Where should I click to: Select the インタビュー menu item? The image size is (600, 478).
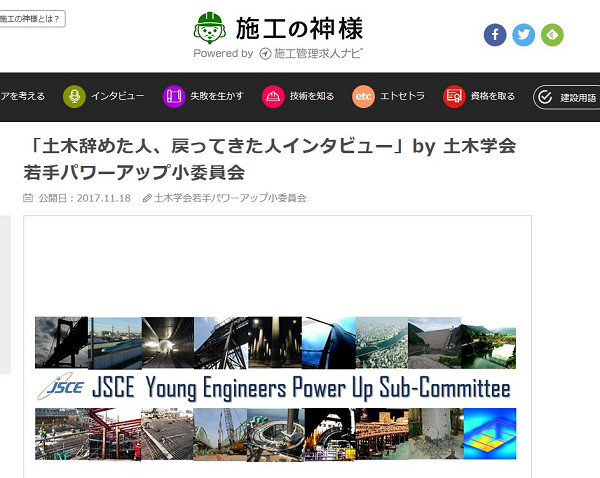click(117, 96)
